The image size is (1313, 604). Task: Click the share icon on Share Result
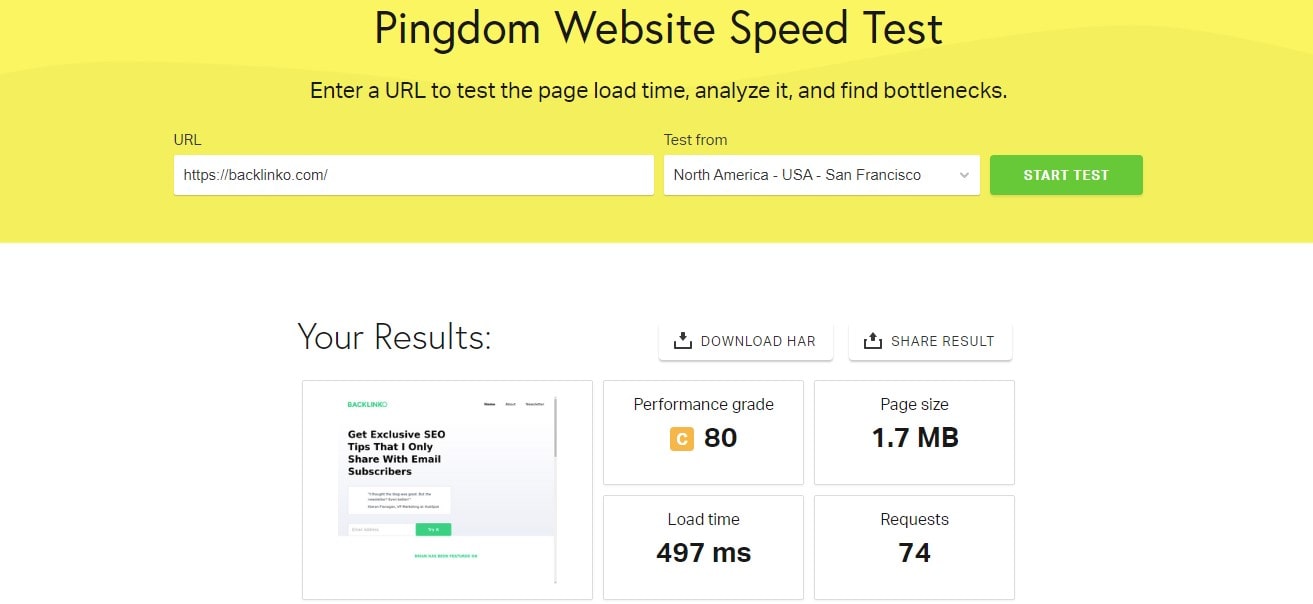pos(872,340)
